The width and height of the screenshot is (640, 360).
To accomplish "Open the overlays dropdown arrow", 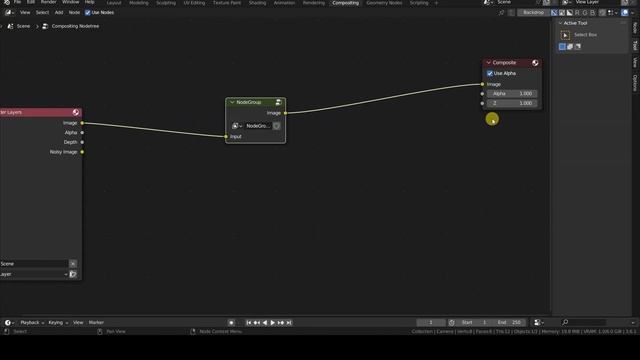I will (x=633, y=13).
